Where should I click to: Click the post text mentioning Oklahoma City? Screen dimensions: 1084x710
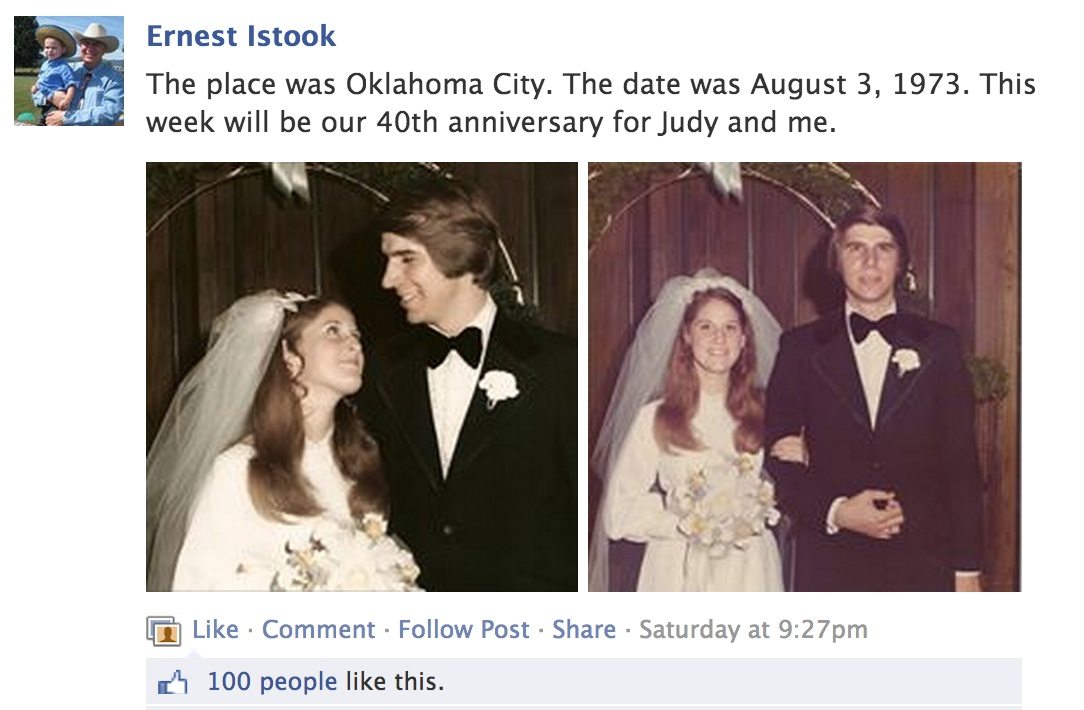coord(591,84)
